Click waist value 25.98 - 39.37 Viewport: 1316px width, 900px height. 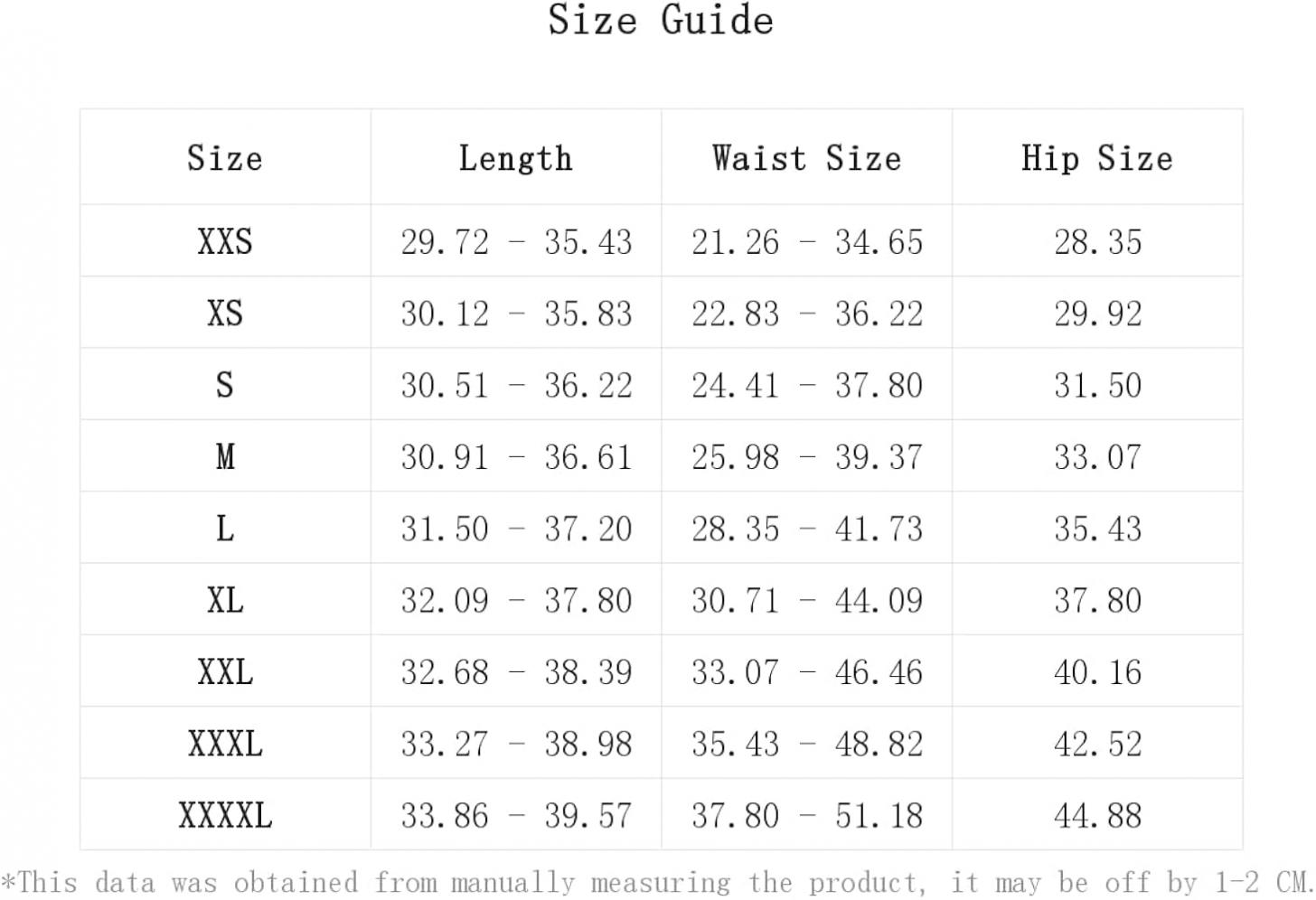point(807,456)
